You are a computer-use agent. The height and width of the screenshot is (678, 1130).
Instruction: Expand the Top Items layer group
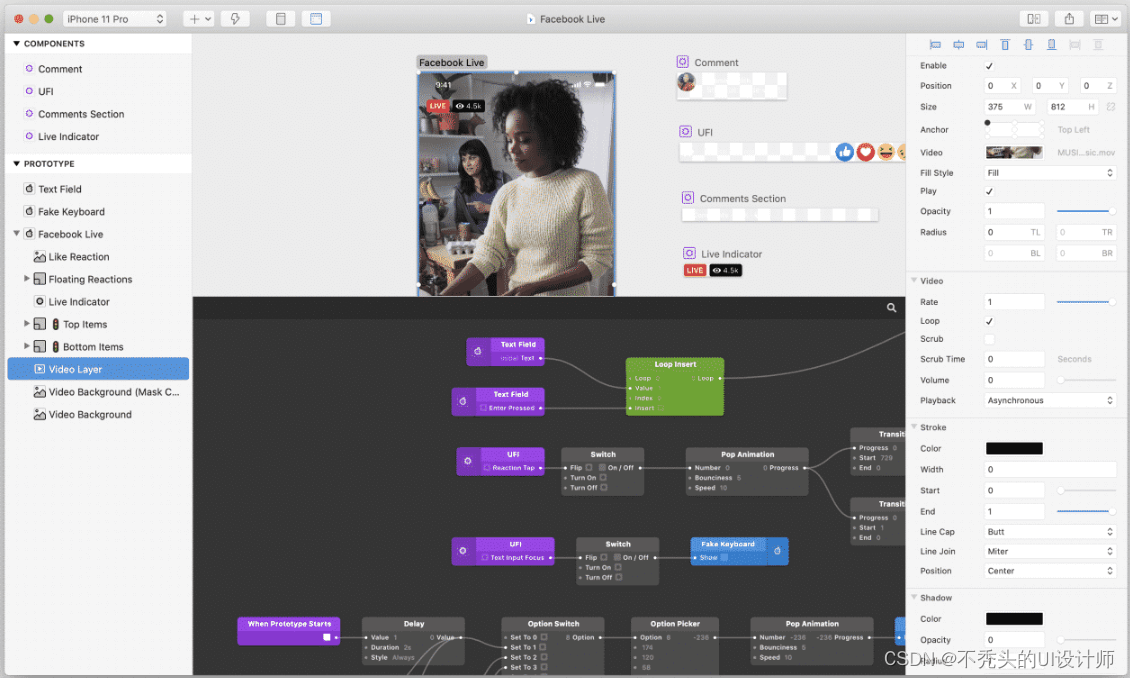point(27,324)
